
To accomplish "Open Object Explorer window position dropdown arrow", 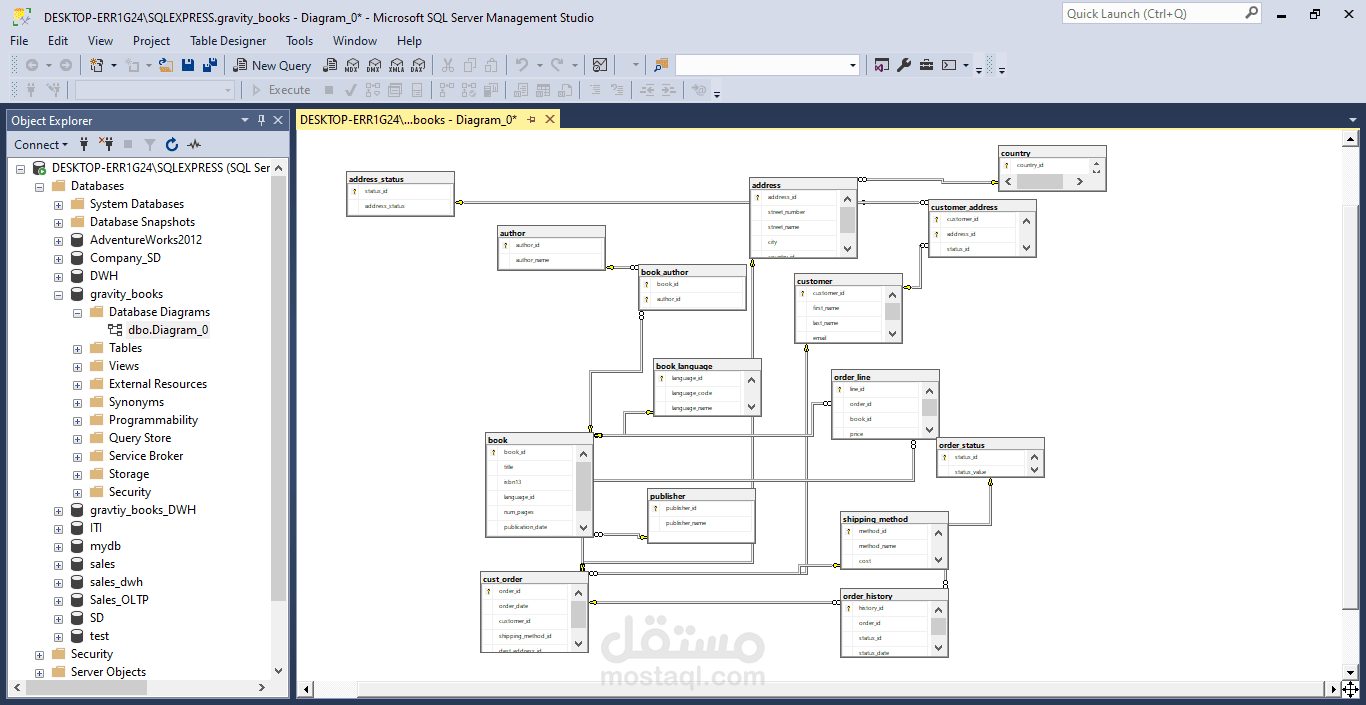I will click(245, 120).
